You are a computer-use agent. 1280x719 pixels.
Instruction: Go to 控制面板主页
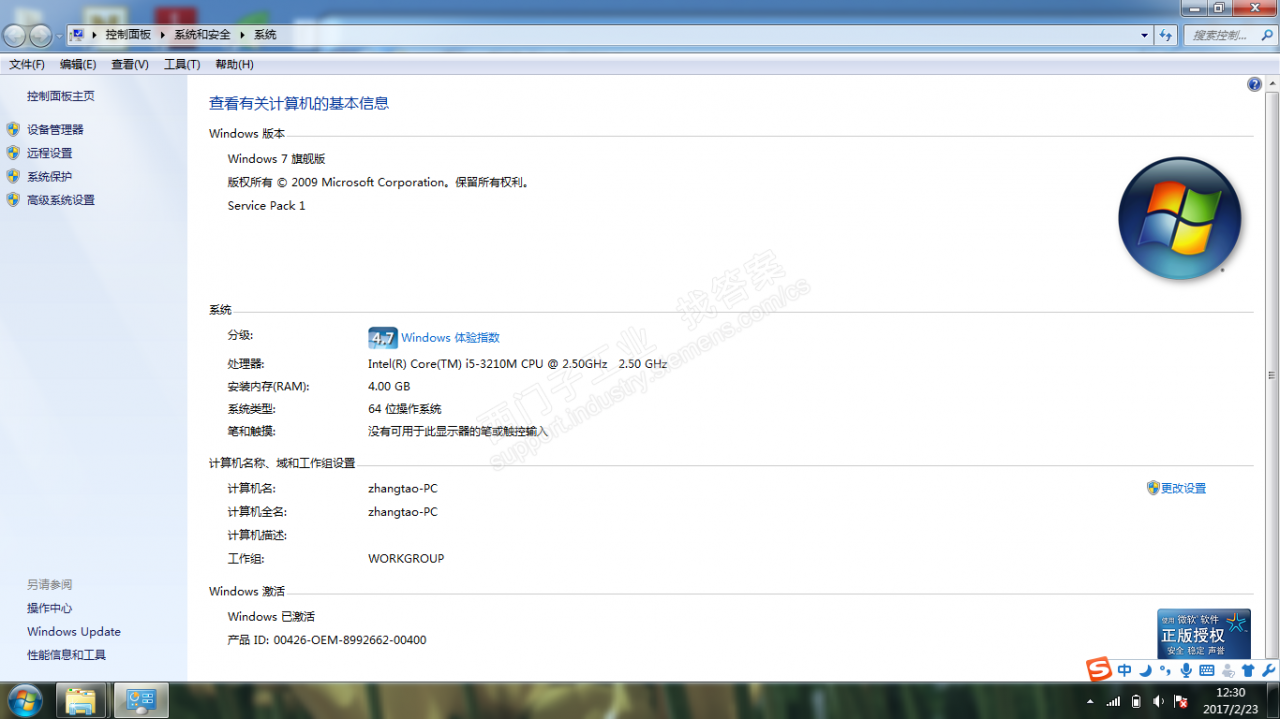tap(61, 96)
